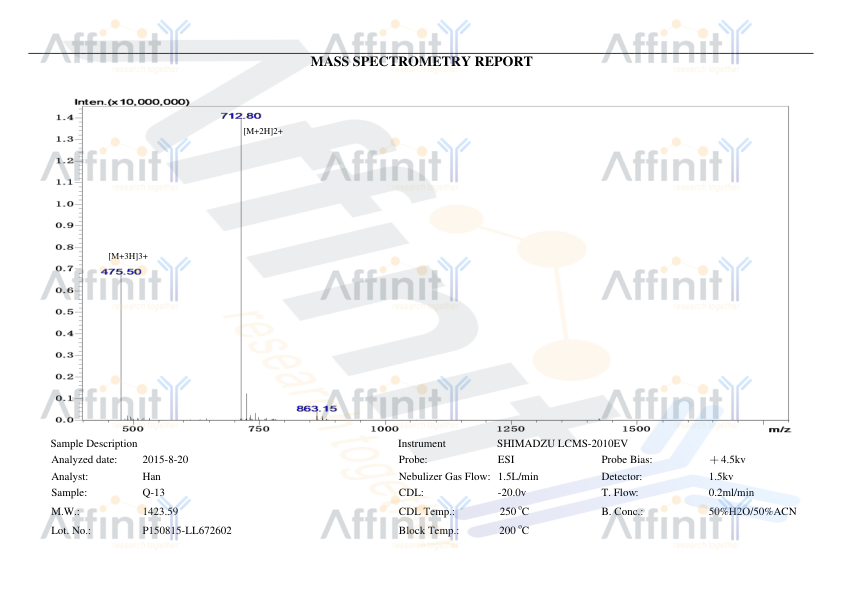Click the 750 tick on the m/z axis
The image size is (842, 596).
coord(259,428)
